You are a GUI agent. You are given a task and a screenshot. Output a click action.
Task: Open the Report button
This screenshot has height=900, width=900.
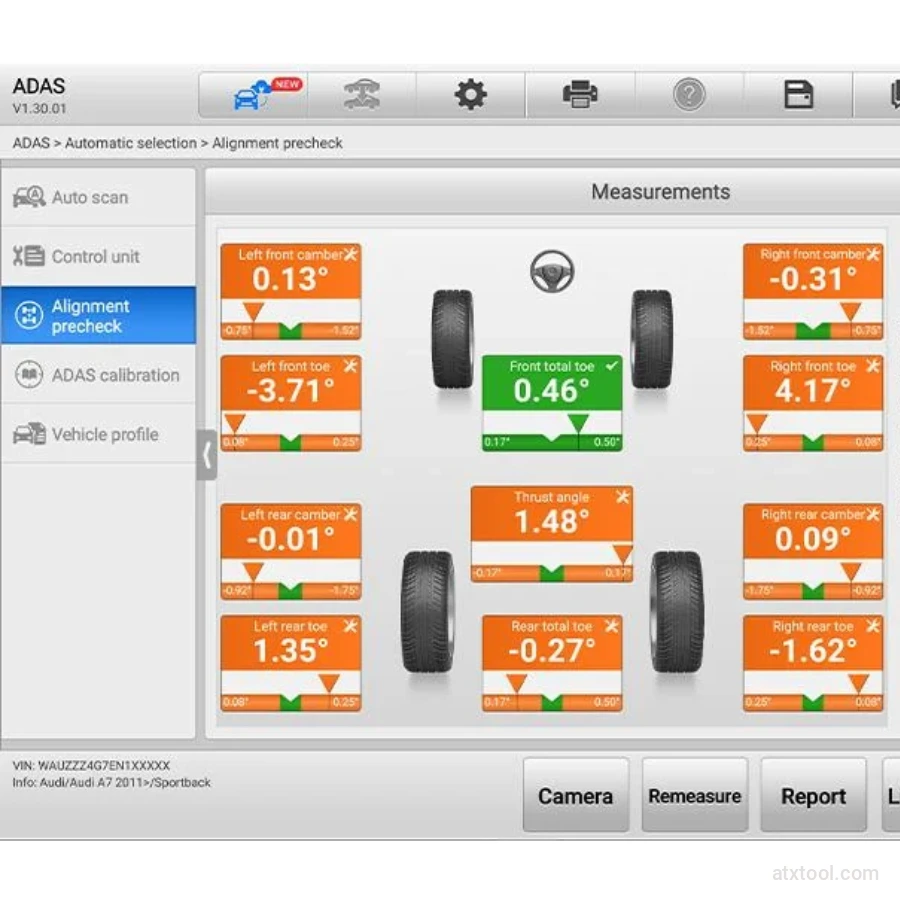[813, 796]
